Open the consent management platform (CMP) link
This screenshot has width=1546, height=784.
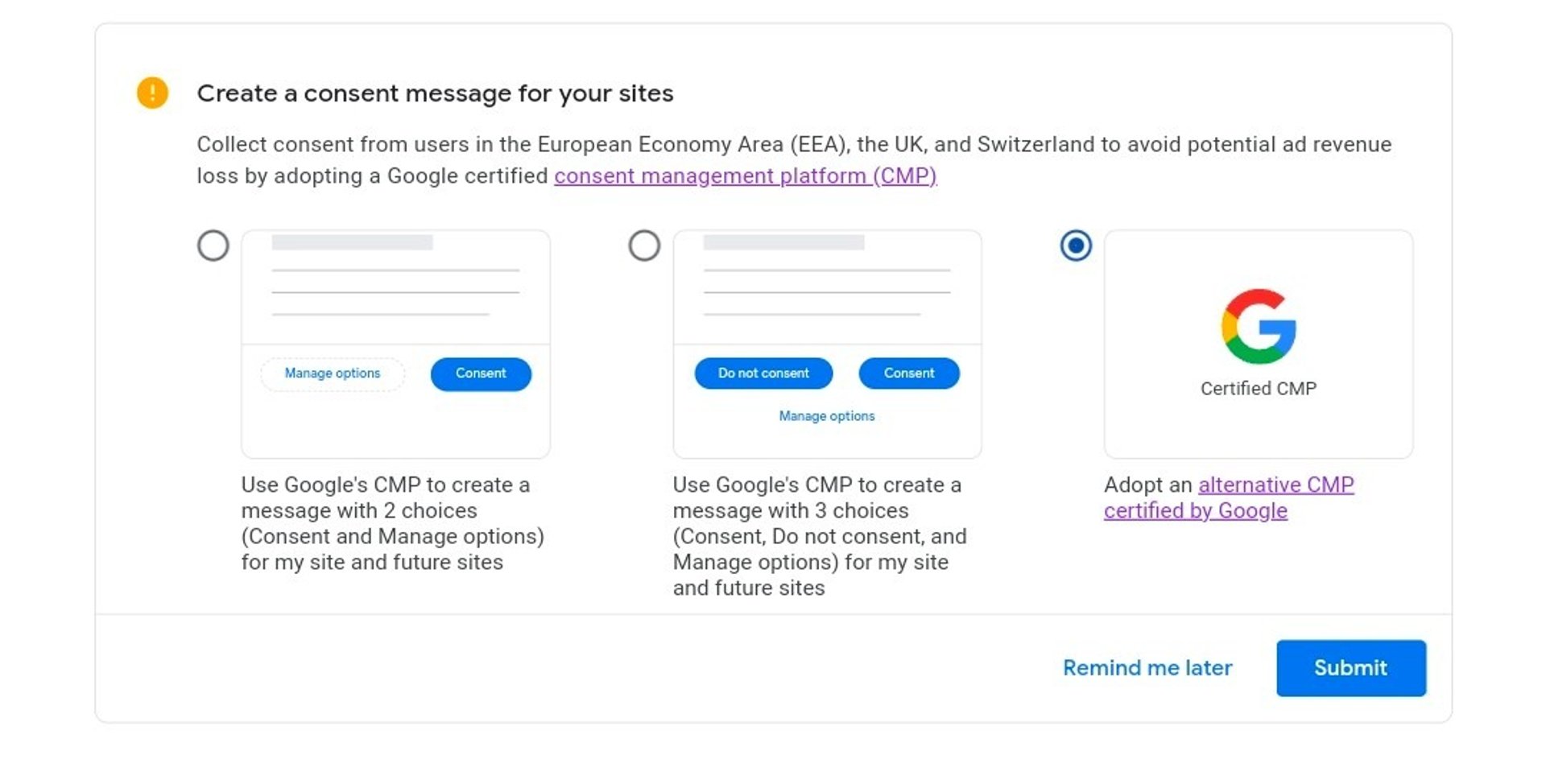pyautogui.click(x=746, y=175)
